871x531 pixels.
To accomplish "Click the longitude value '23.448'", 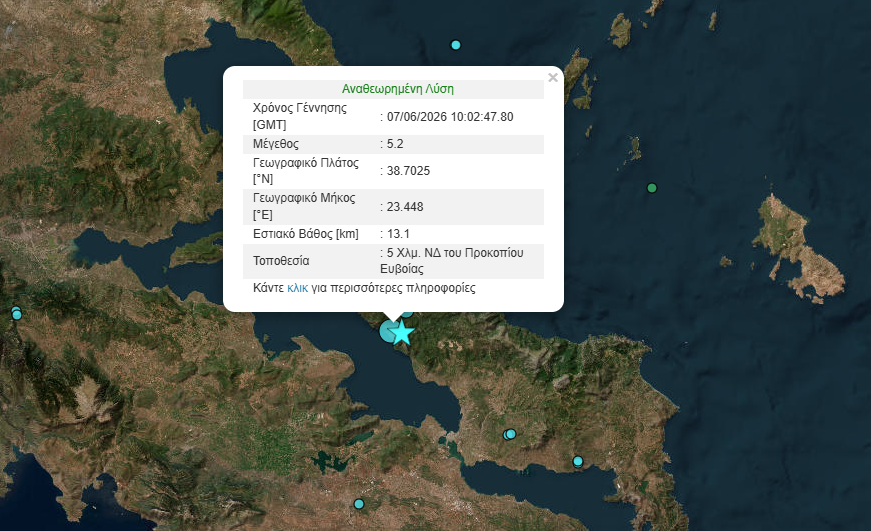I will [x=405, y=207].
